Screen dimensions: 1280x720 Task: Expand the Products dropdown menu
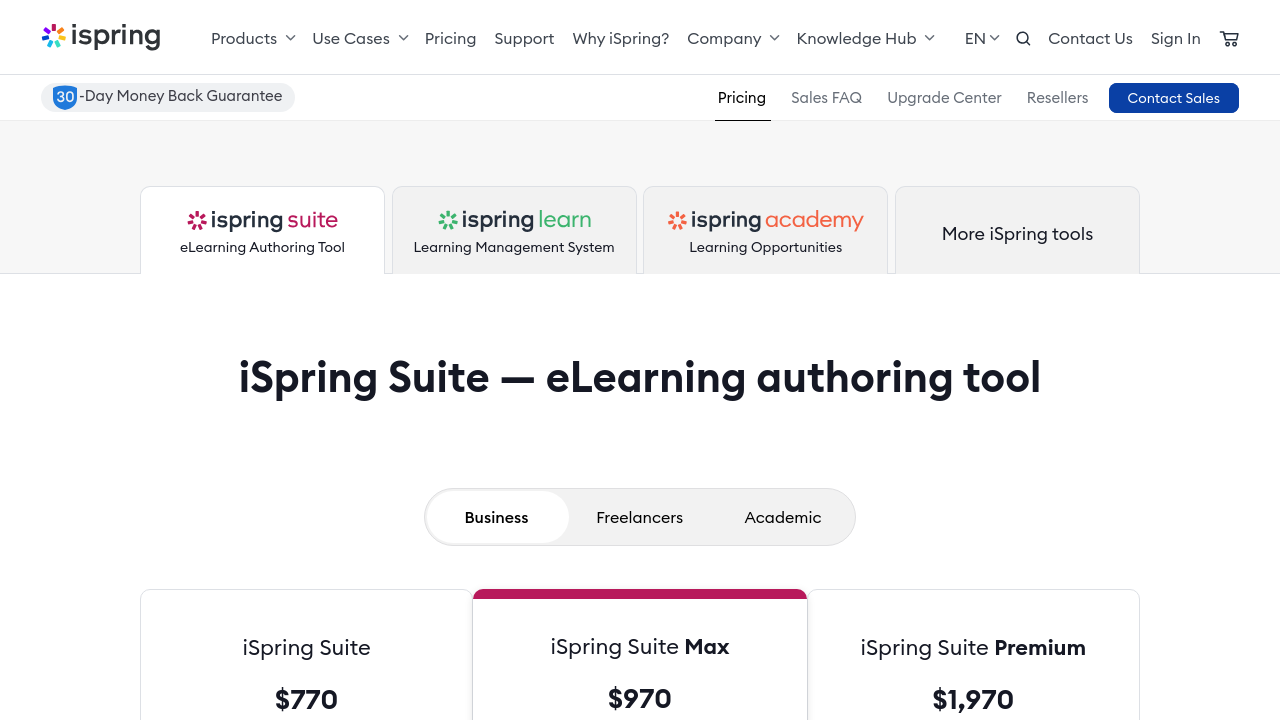[x=253, y=39]
